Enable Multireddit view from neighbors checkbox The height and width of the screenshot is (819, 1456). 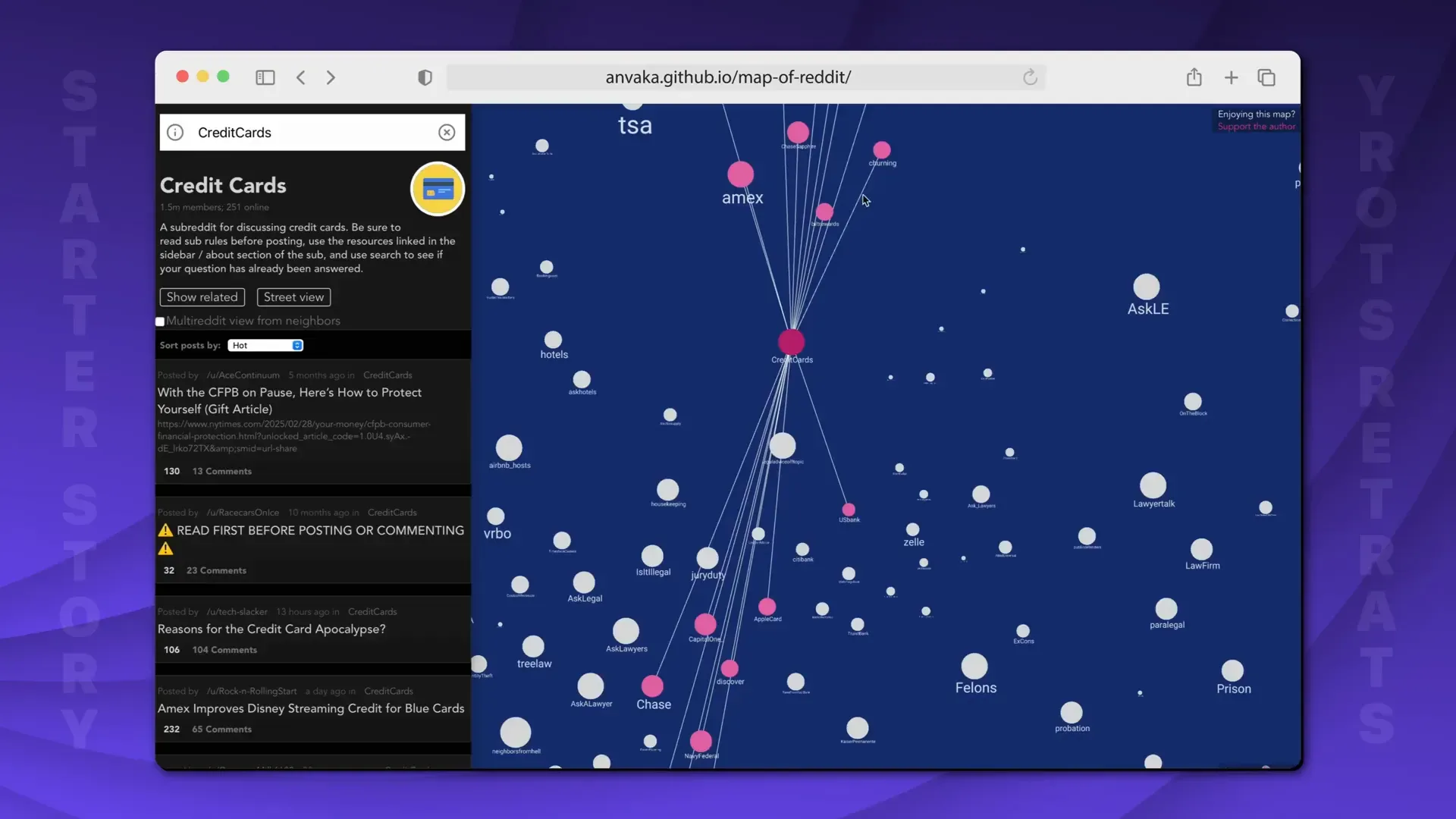point(160,322)
